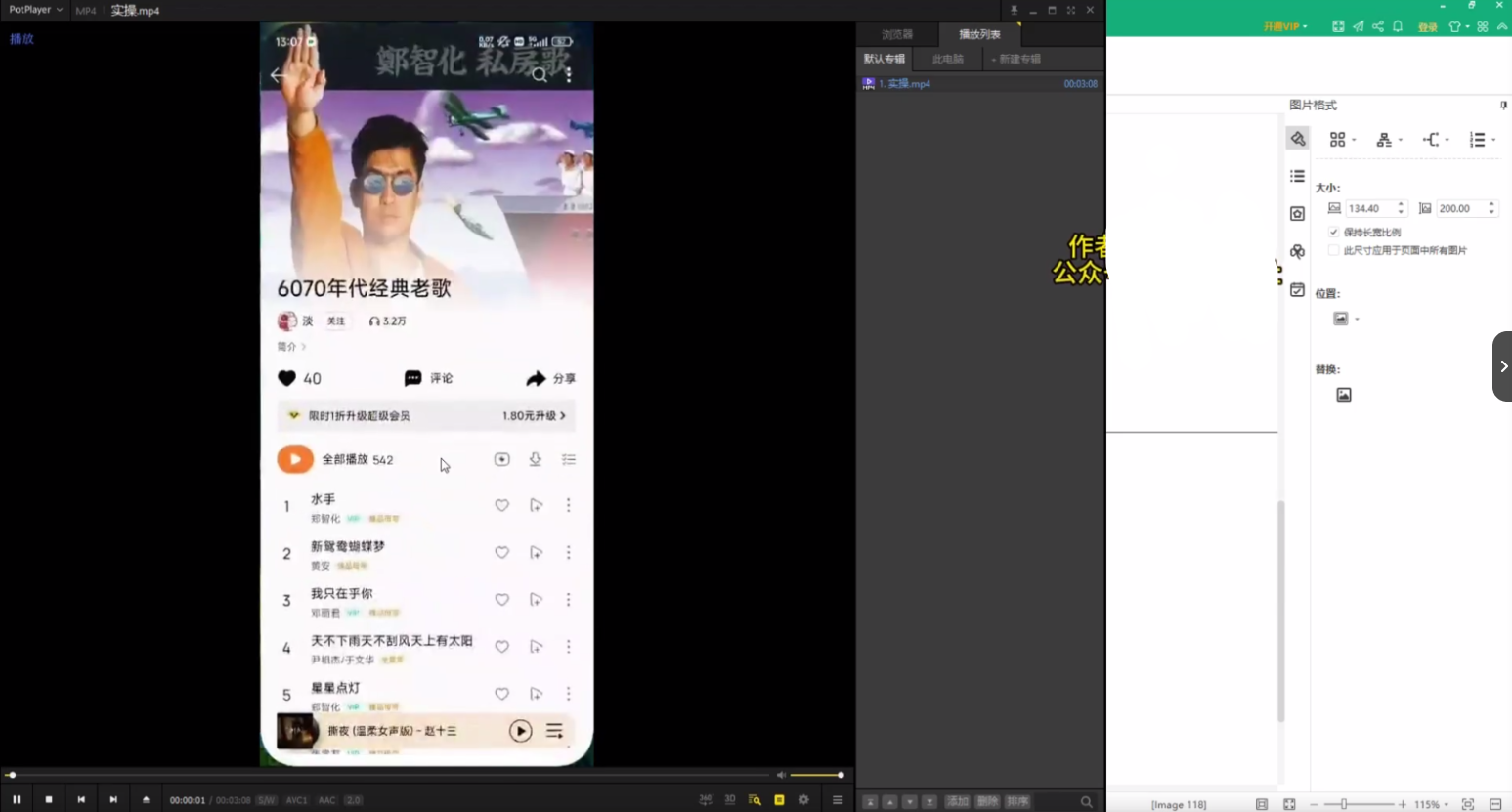This screenshot has width=1512, height=812.
Task: Expand the 位置 image position dropdown
Action: [1346, 319]
